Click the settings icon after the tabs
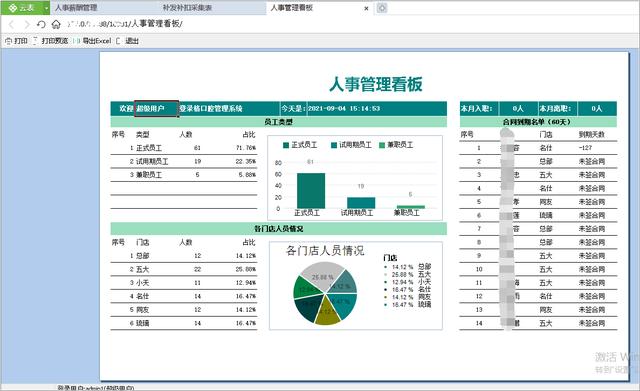This screenshot has height=391, width=640. click(x=382, y=8)
